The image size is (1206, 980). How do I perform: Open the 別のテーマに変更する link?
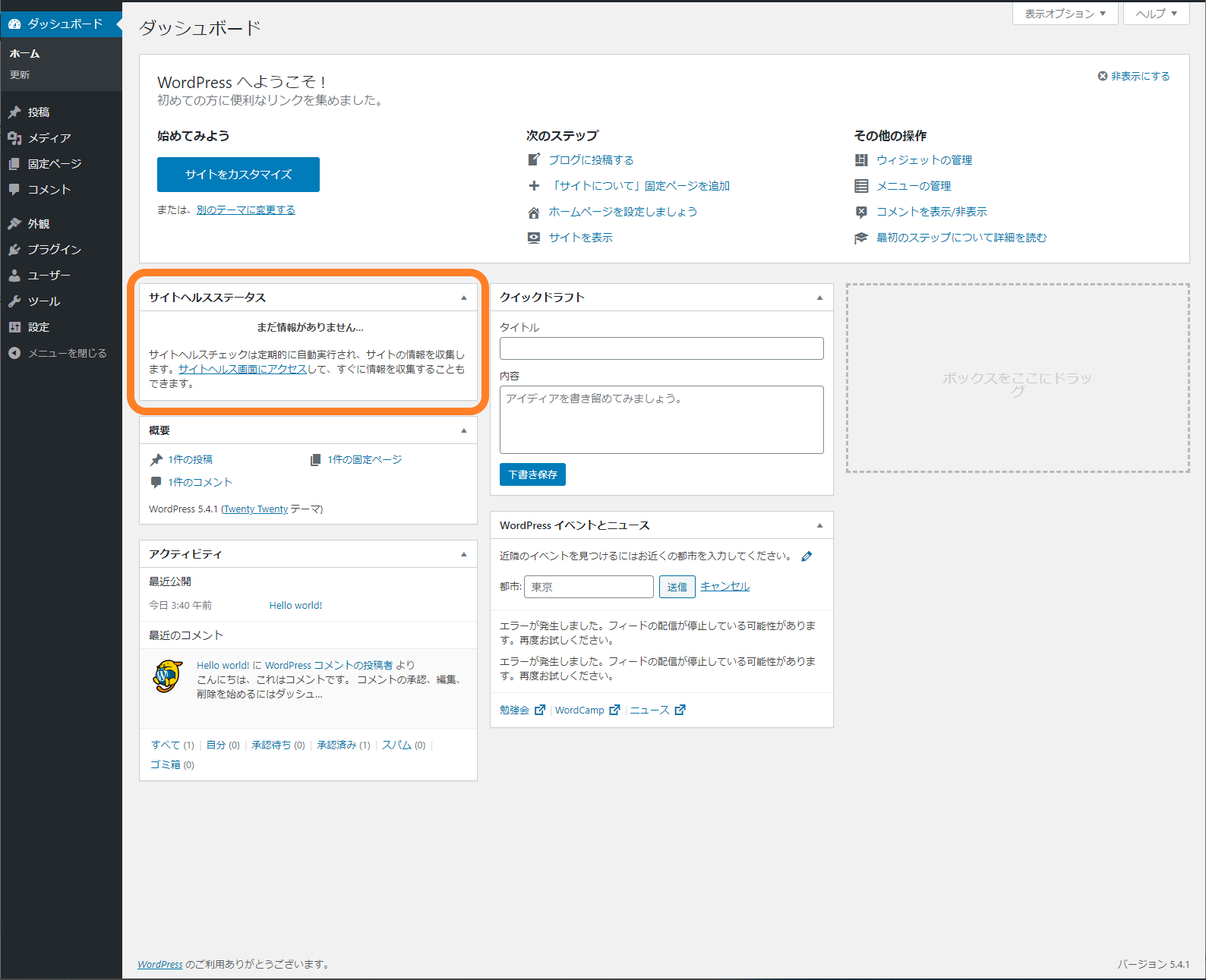(x=246, y=210)
